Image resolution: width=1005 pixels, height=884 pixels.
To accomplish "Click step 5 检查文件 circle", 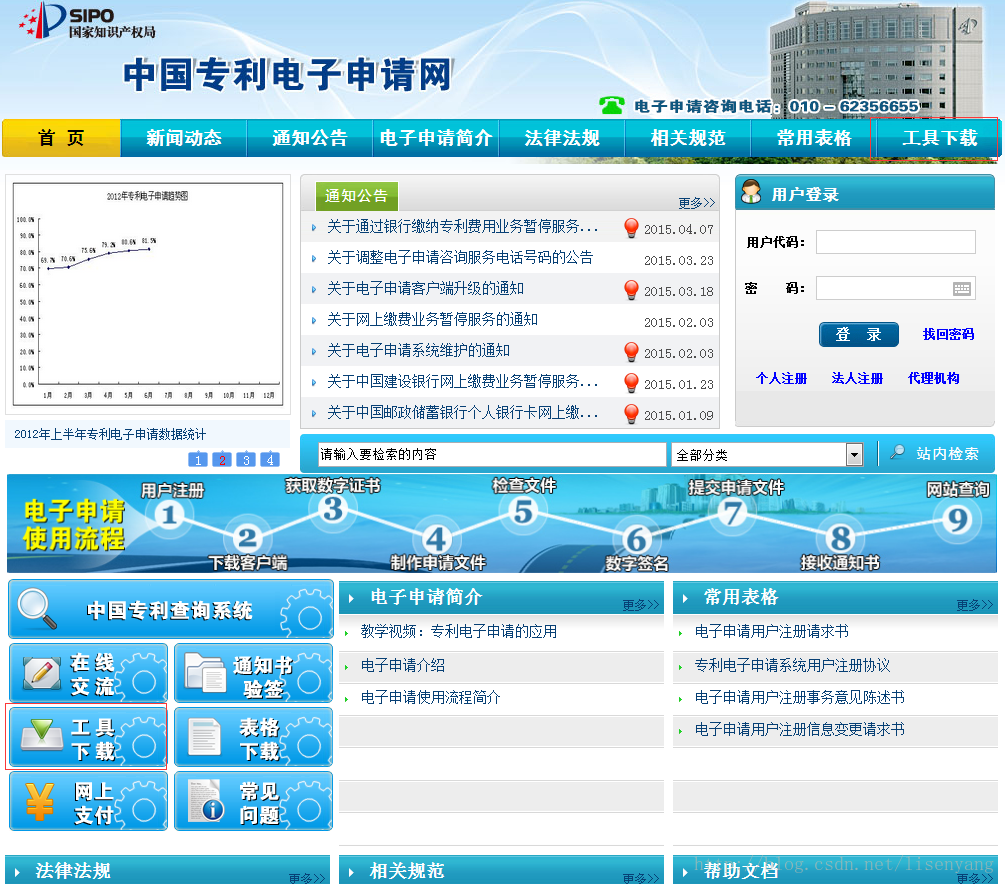I will pyautogui.click(x=523, y=512).
